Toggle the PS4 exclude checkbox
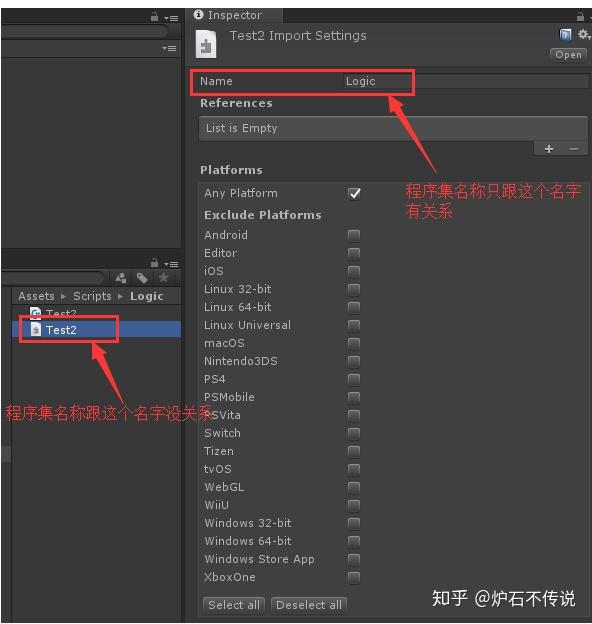This screenshot has width=592, height=624. coord(354,379)
